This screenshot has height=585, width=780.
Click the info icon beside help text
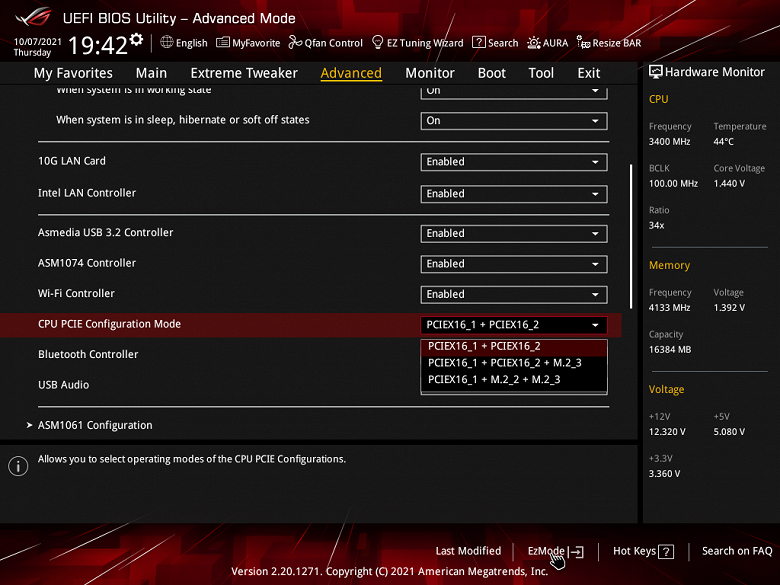coord(18,466)
